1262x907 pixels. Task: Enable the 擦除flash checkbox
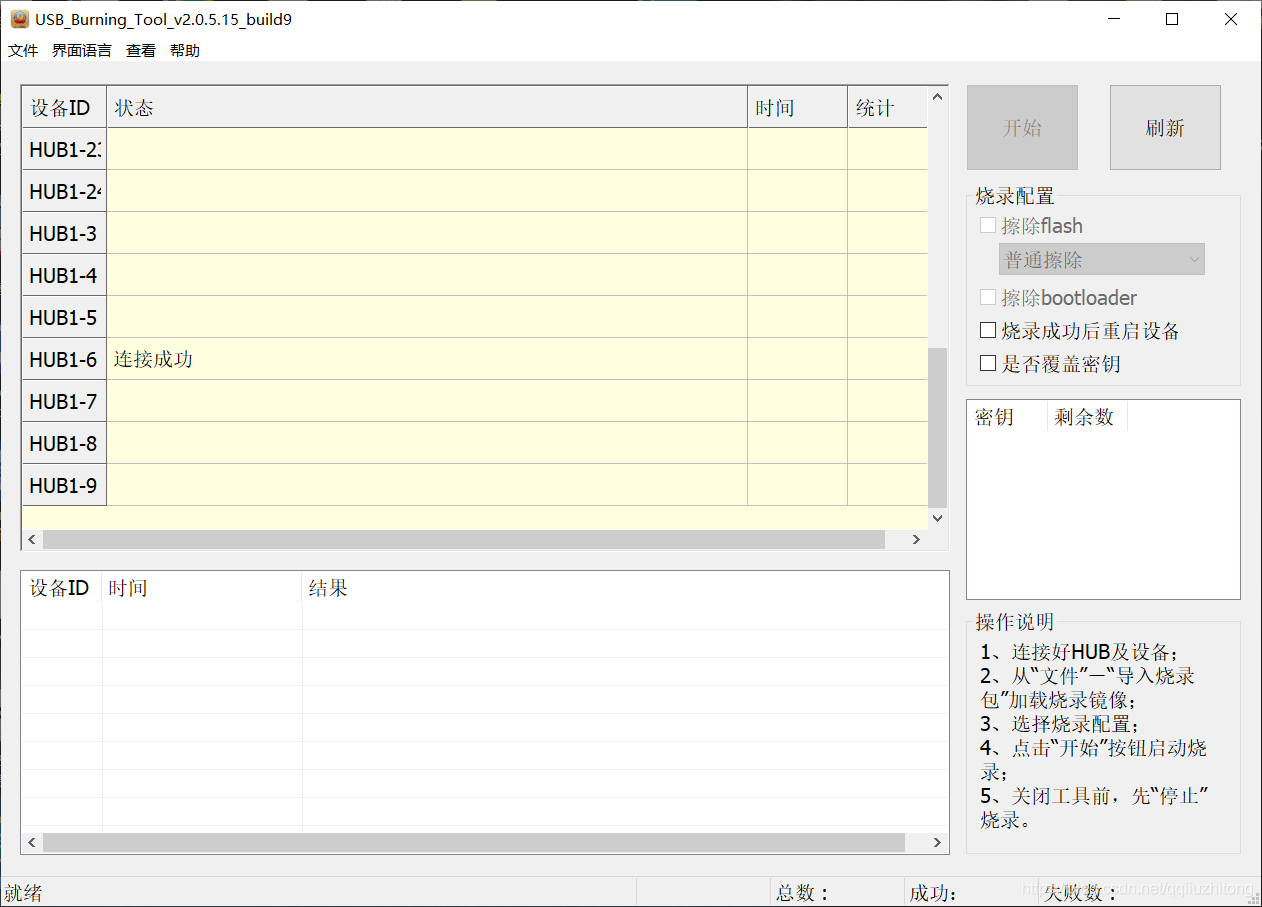(x=988, y=225)
